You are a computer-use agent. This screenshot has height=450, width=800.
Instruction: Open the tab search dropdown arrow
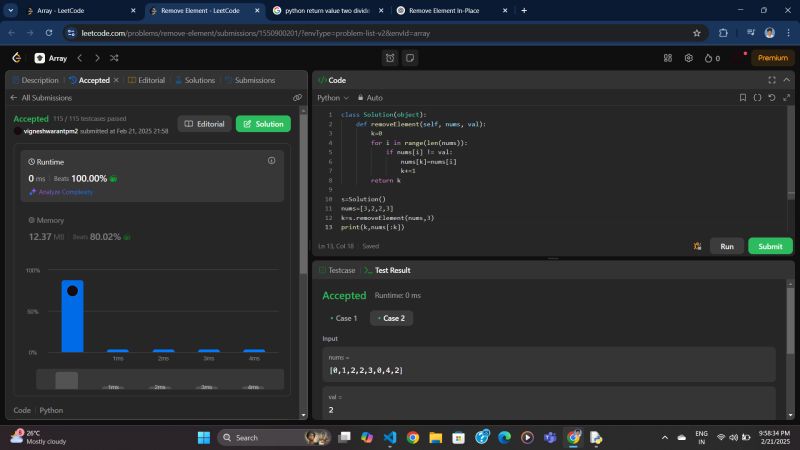point(10,10)
